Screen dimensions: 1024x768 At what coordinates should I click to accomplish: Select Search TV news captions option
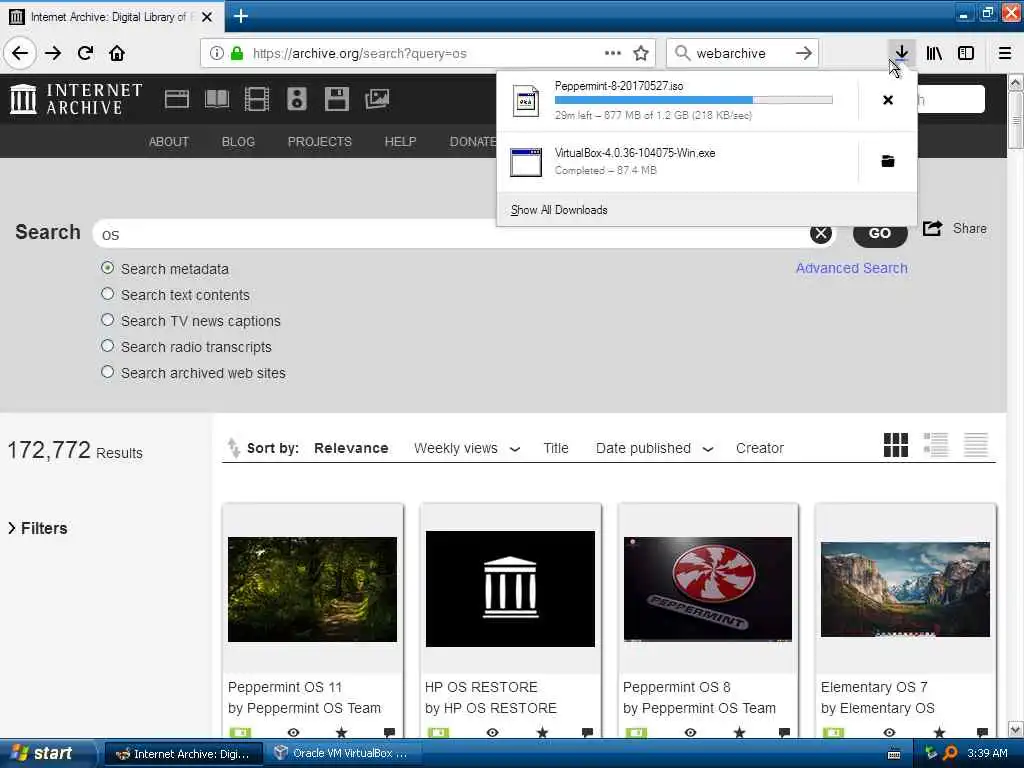click(x=108, y=320)
